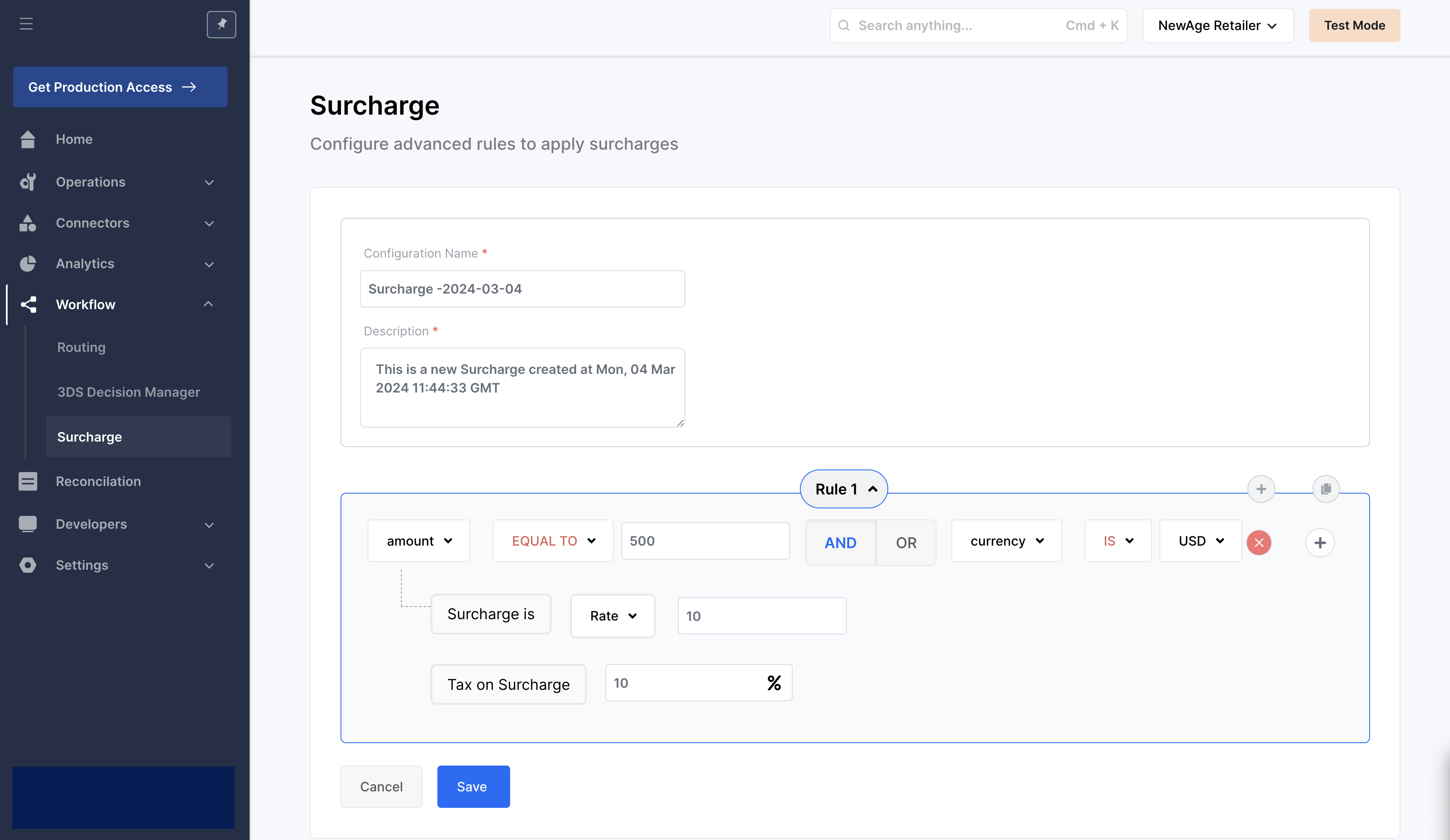This screenshot has height=840, width=1450.
Task: Select the OR logical operator
Action: point(906,543)
